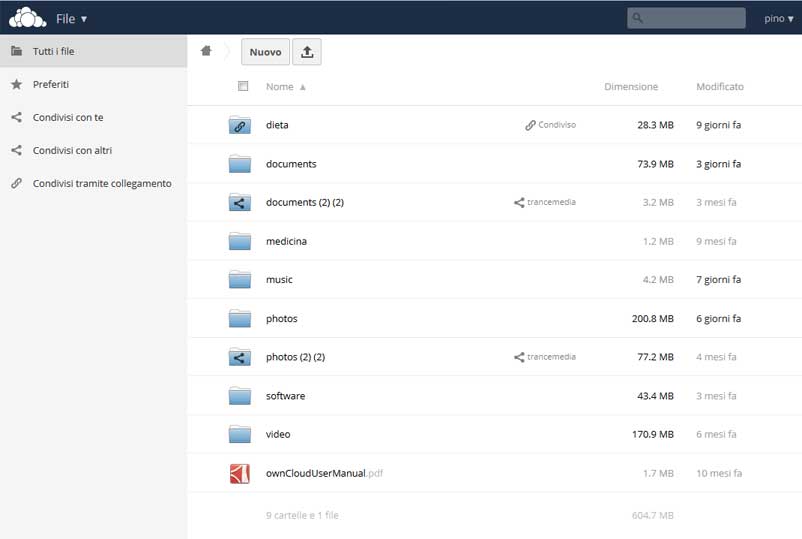Tick the select-all files checkbox
802x539 pixels.
[x=243, y=87]
